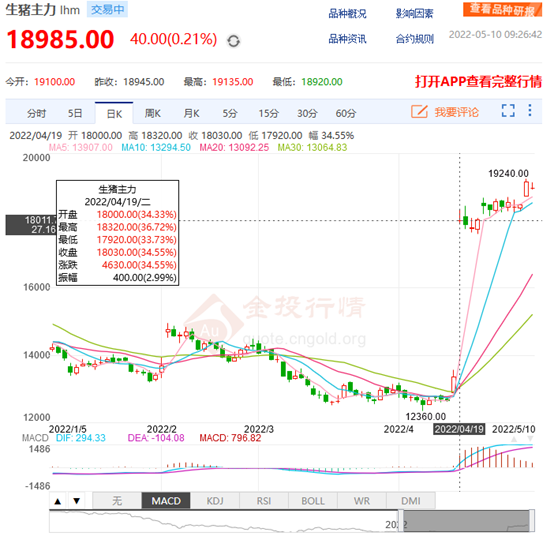
Task: Click the 查看品种研报 orange button
Action: point(502,10)
